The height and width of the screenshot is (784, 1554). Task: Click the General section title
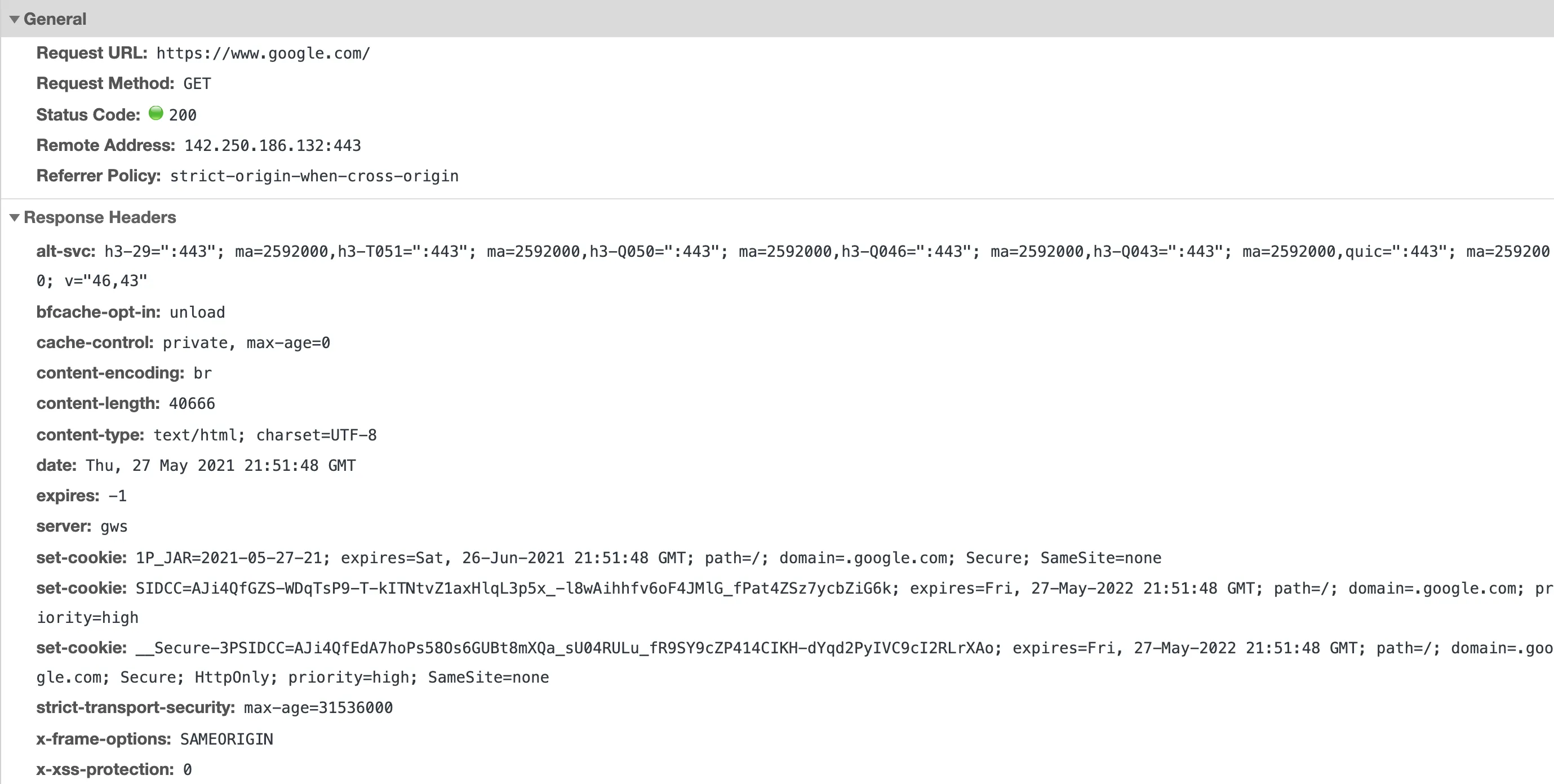(x=55, y=19)
